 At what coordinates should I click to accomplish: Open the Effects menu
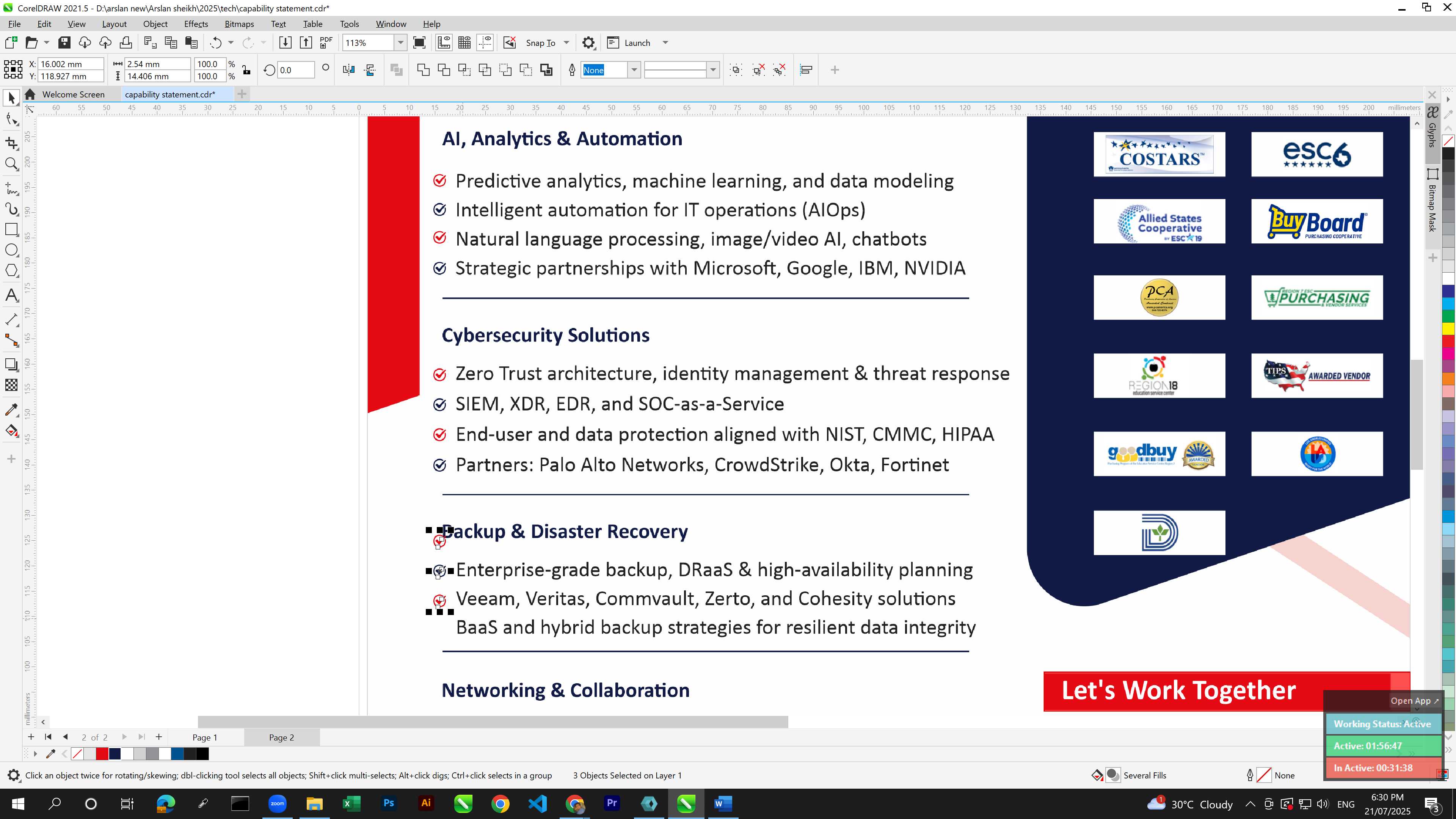click(x=196, y=24)
